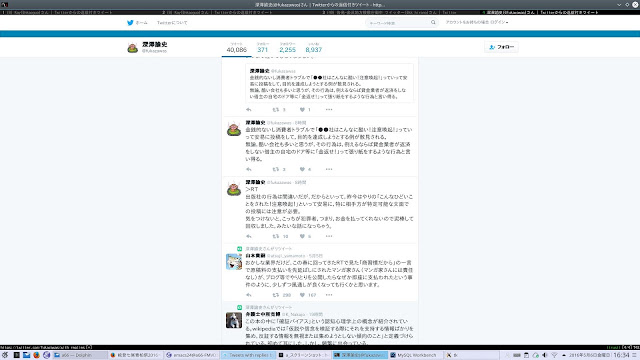This screenshot has width=640, height=360.
Task: Launch Firefox from the panel quick-launch icon
Action: coord(36,355)
